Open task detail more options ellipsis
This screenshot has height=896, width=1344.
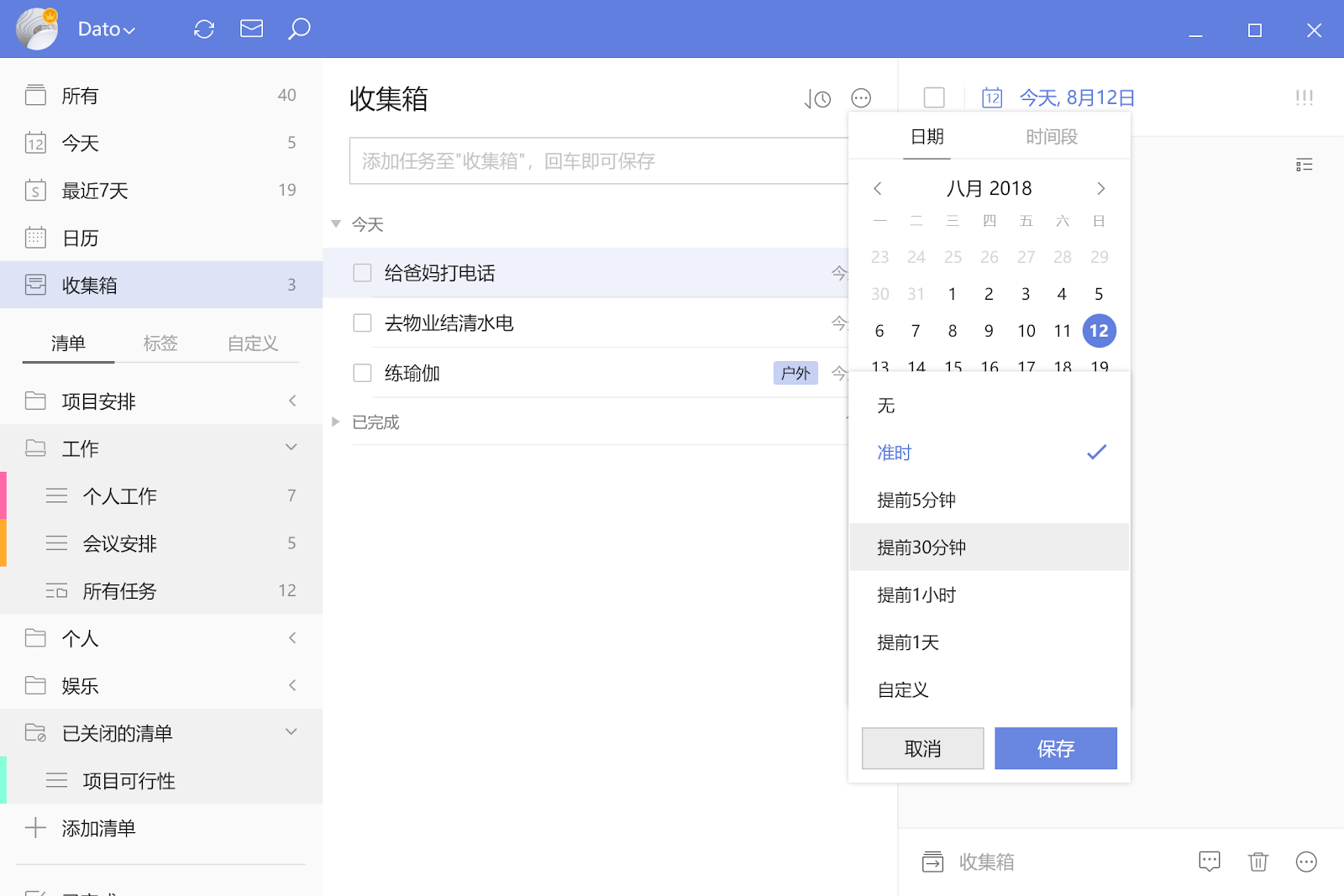point(1306,862)
